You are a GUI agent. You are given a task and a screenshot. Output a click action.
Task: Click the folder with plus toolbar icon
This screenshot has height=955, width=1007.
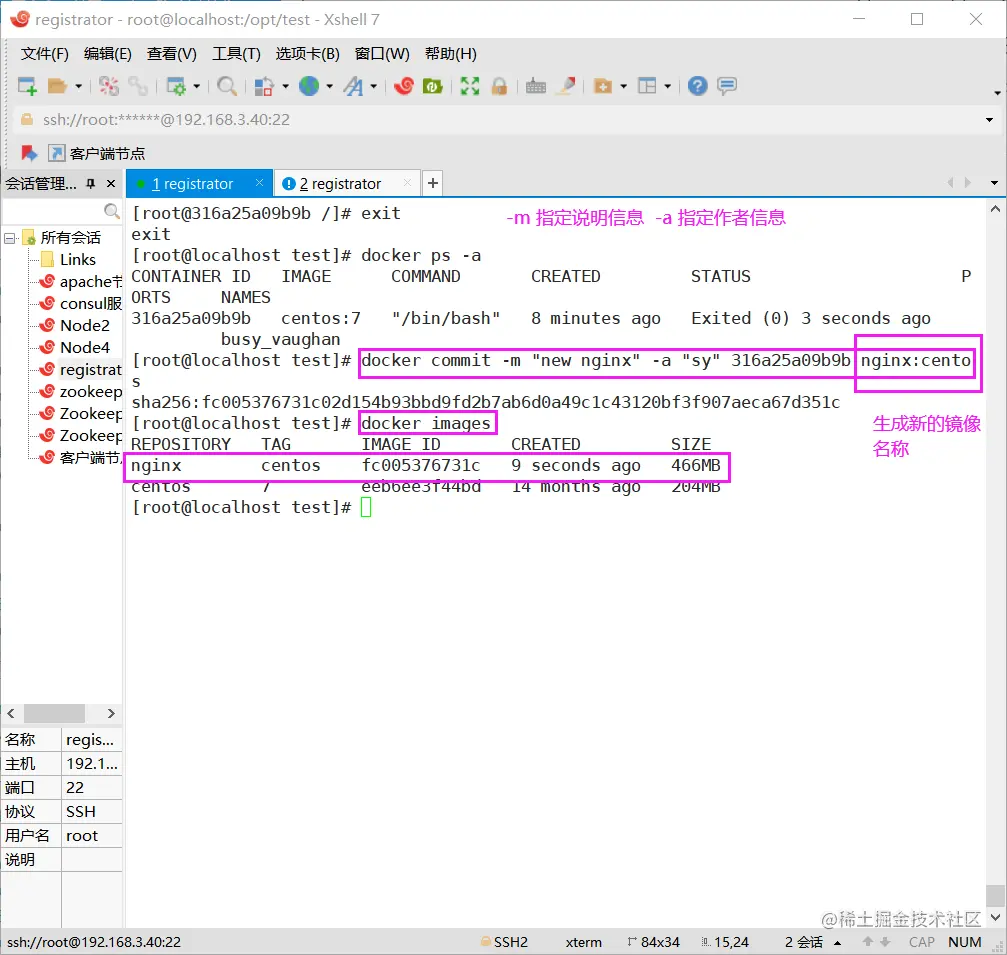point(602,85)
